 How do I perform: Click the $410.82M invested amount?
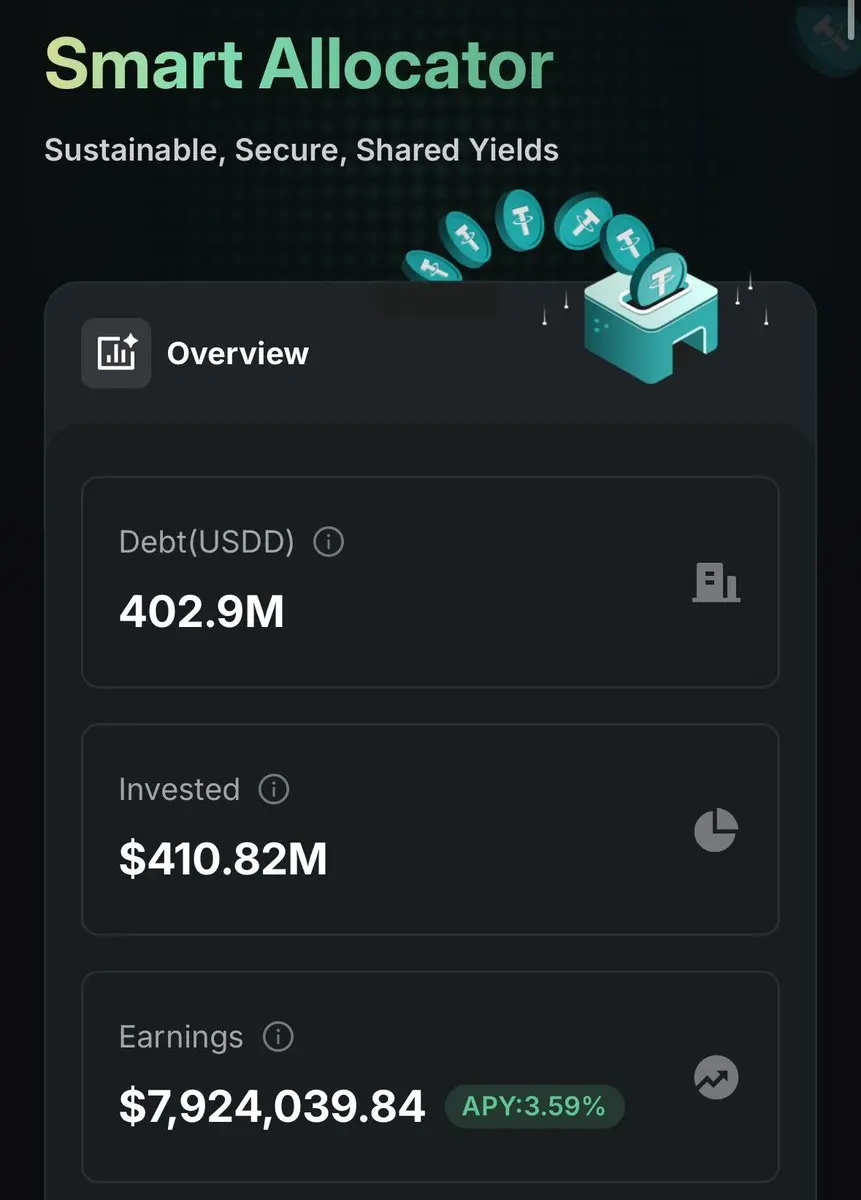(x=223, y=859)
